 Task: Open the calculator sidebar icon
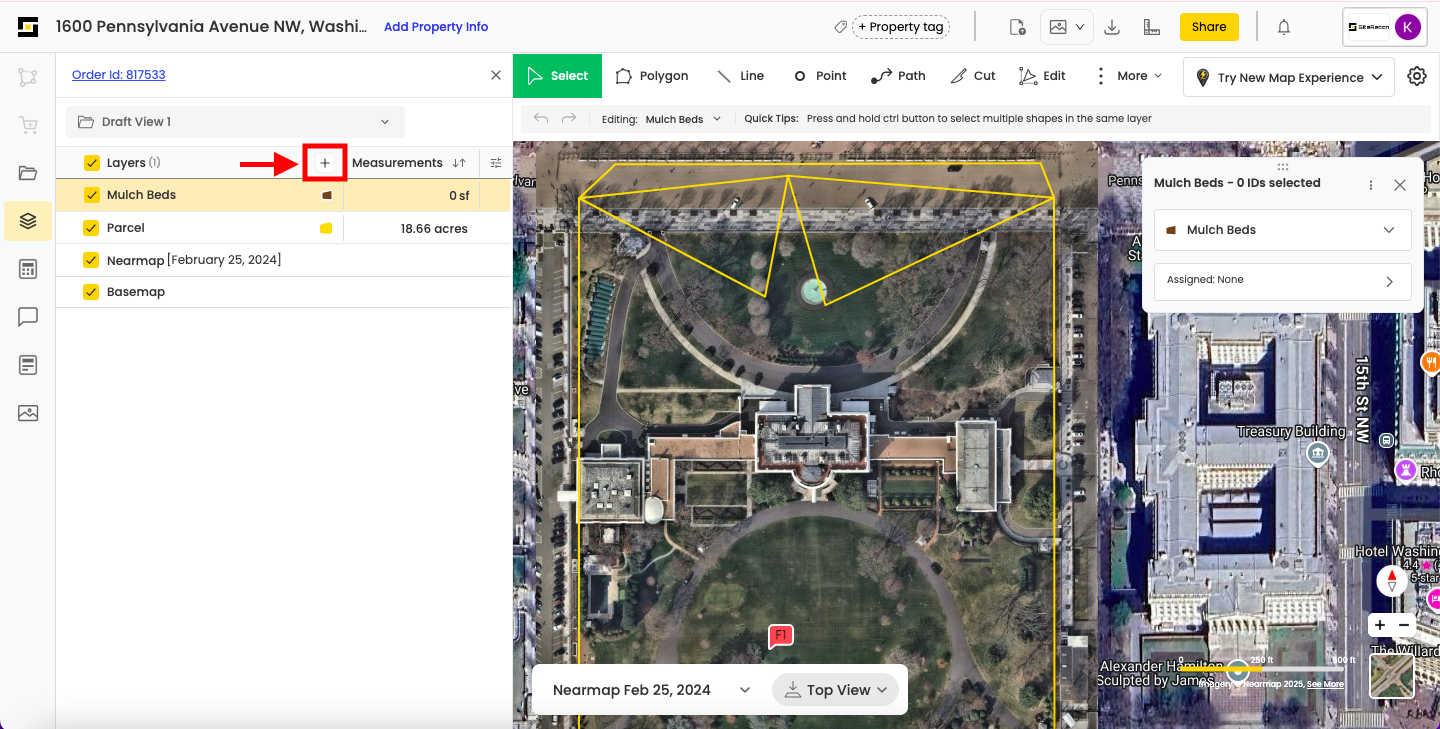(x=28, y=269)
